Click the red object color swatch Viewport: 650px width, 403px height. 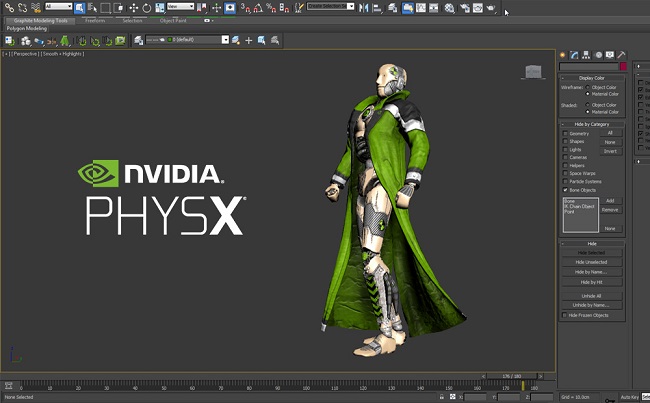tap(623, 66)
